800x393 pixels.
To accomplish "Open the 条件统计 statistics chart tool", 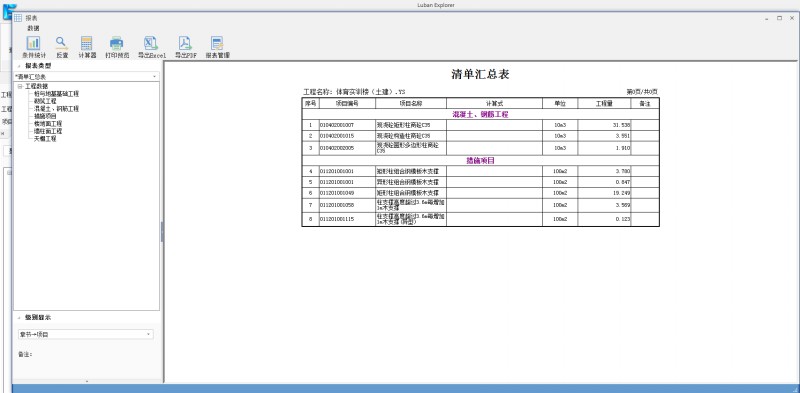I will point(34,47).
